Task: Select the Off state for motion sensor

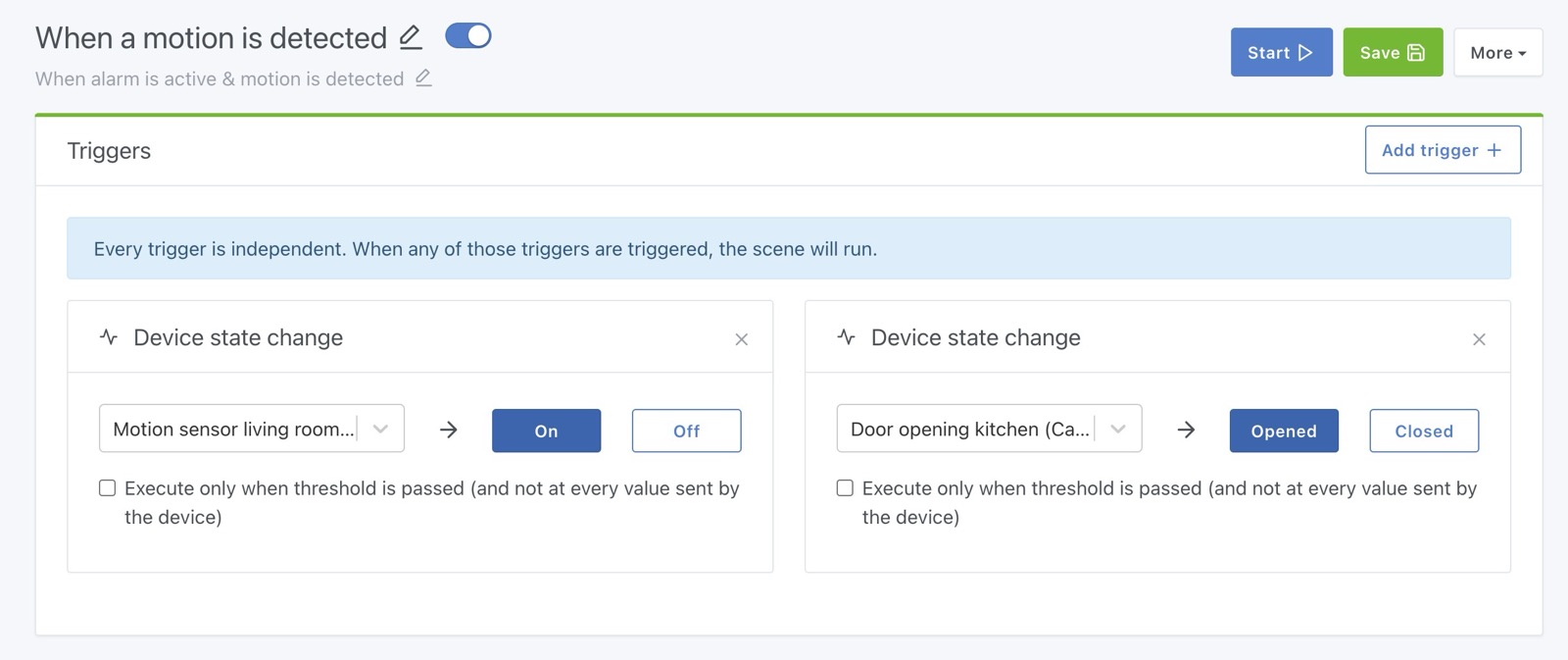Action: pos(686,431)
